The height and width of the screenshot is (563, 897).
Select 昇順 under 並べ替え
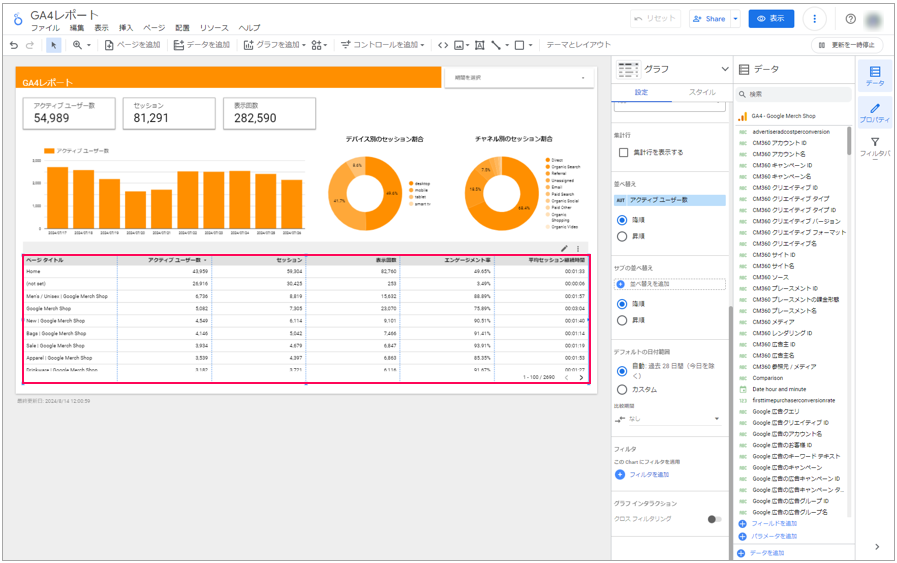tap(622, 236)
